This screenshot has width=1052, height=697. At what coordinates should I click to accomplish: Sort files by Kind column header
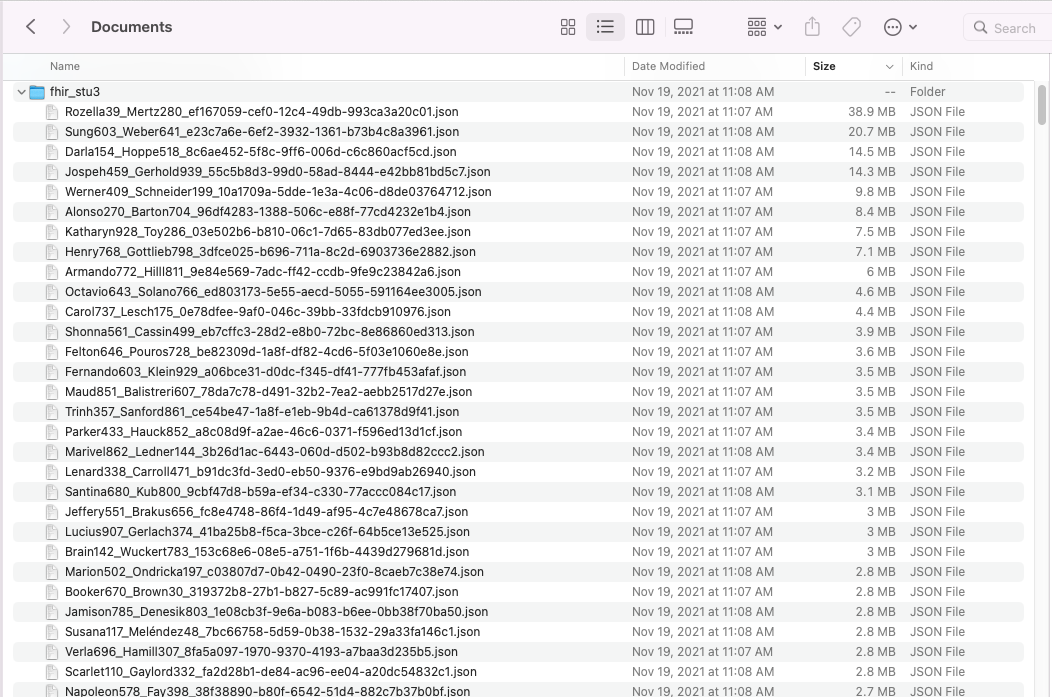click(921, 66)
